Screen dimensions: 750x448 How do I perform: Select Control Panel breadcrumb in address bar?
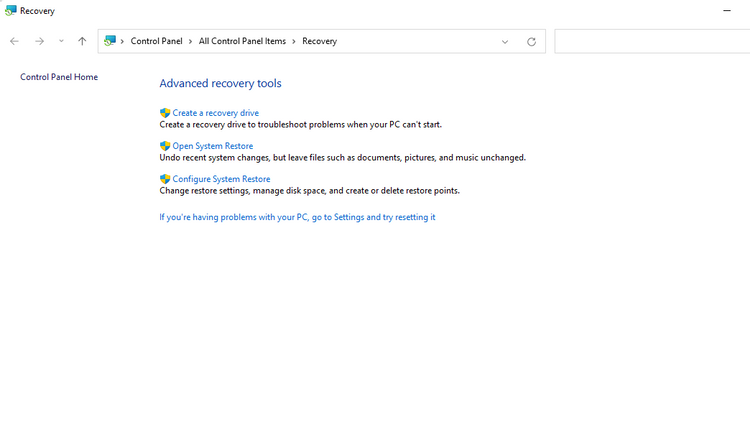[156, 41]
